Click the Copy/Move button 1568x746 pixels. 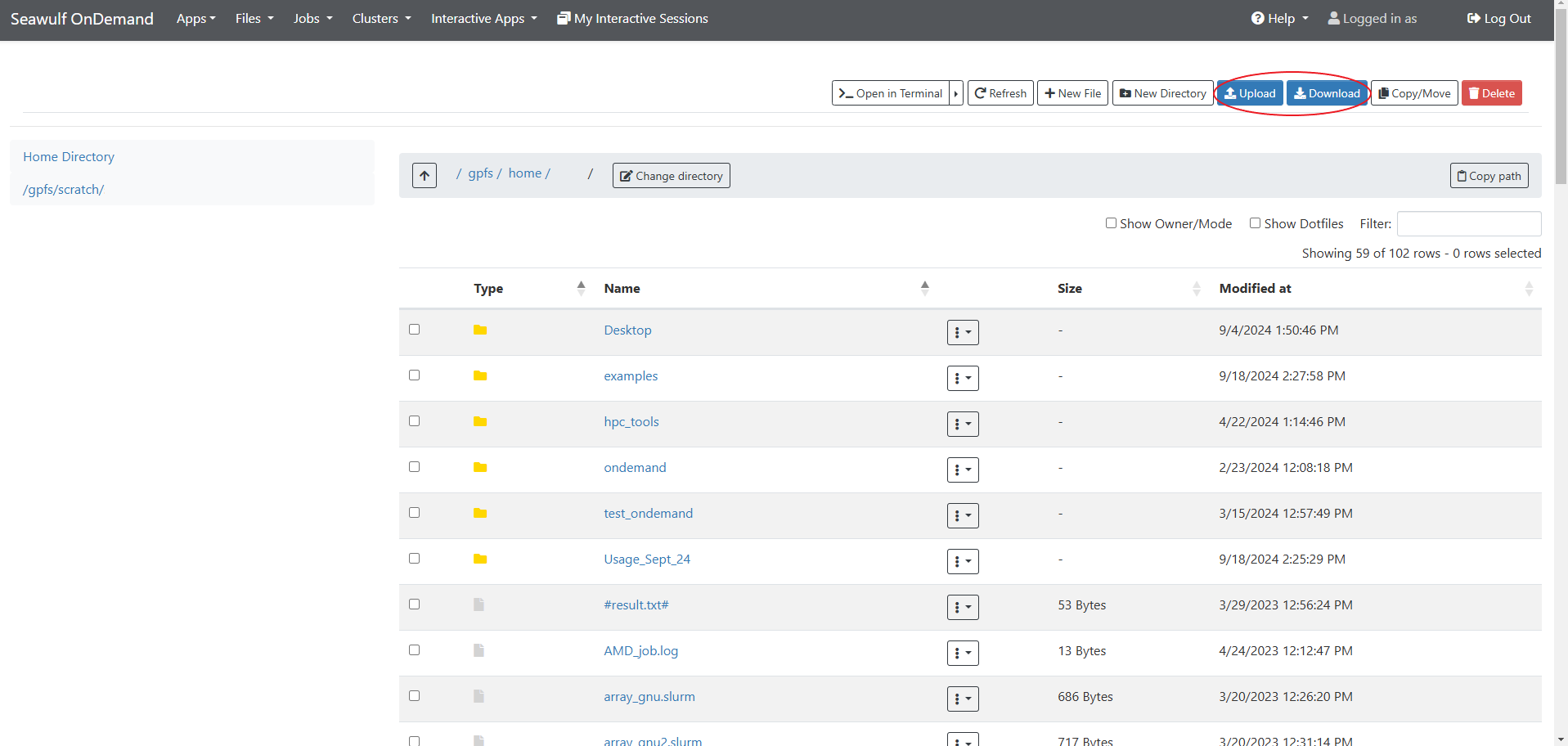(1414, 93)
